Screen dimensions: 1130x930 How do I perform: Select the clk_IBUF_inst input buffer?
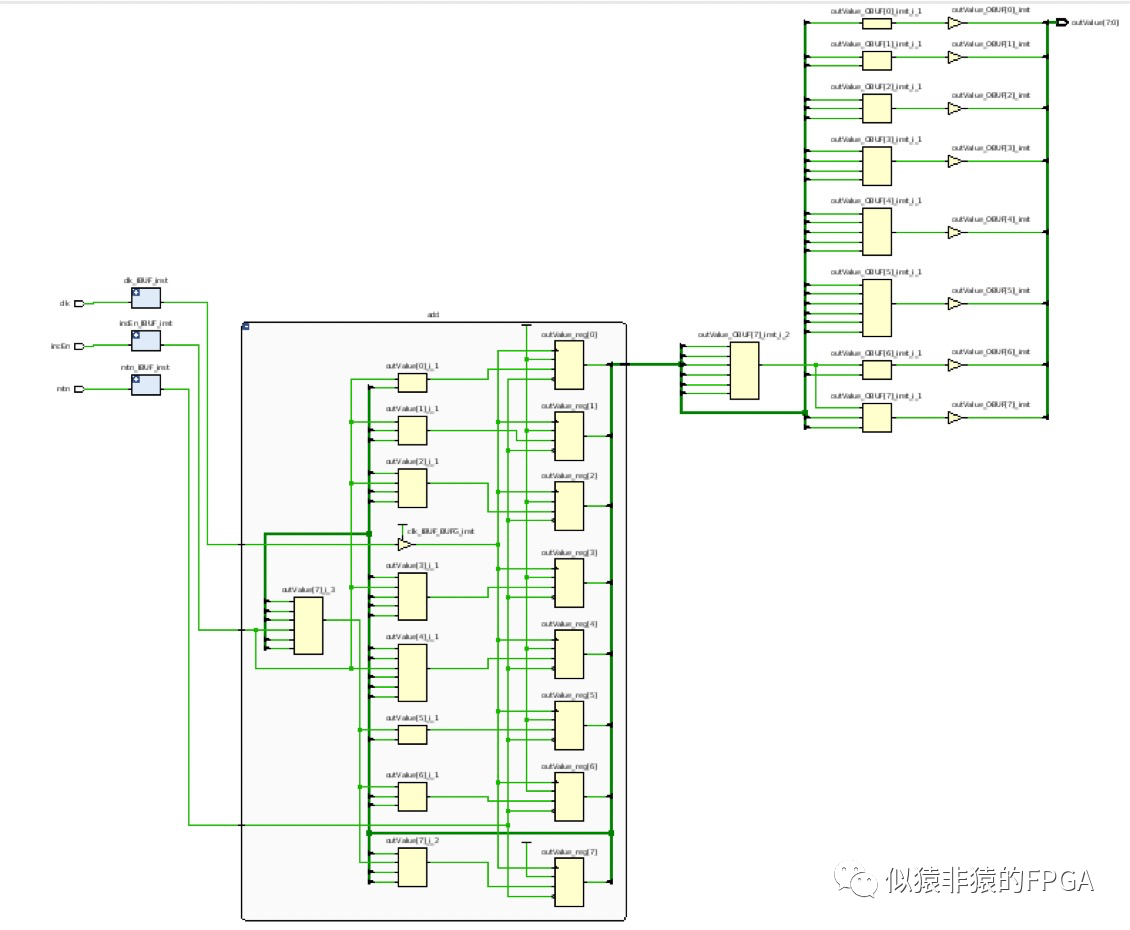(144, 296)
